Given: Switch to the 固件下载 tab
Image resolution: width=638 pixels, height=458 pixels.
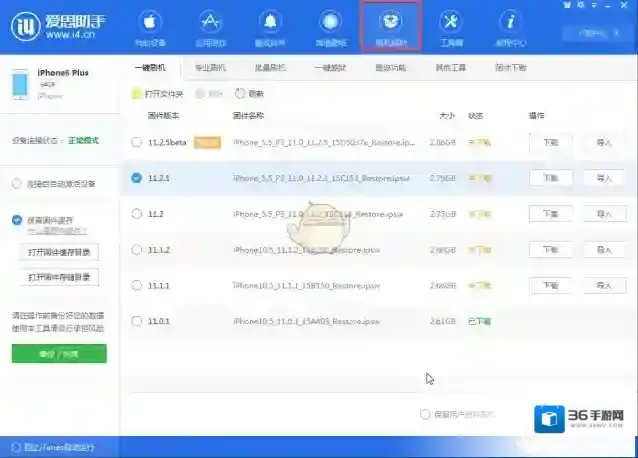Looking at the screenshot, I should tap(511, 68).
